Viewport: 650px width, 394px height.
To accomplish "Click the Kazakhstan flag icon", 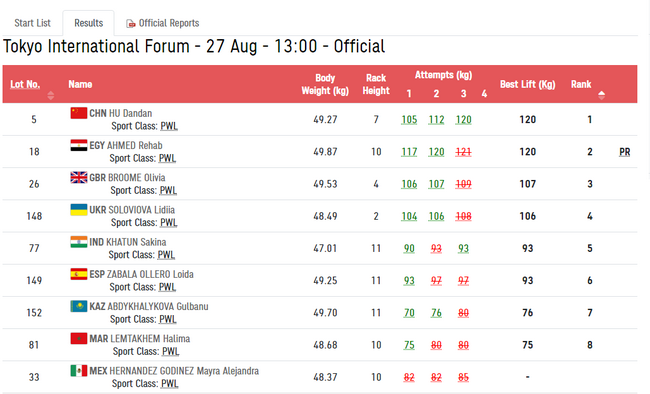I will pyautogui.click(x=79, y=306).
